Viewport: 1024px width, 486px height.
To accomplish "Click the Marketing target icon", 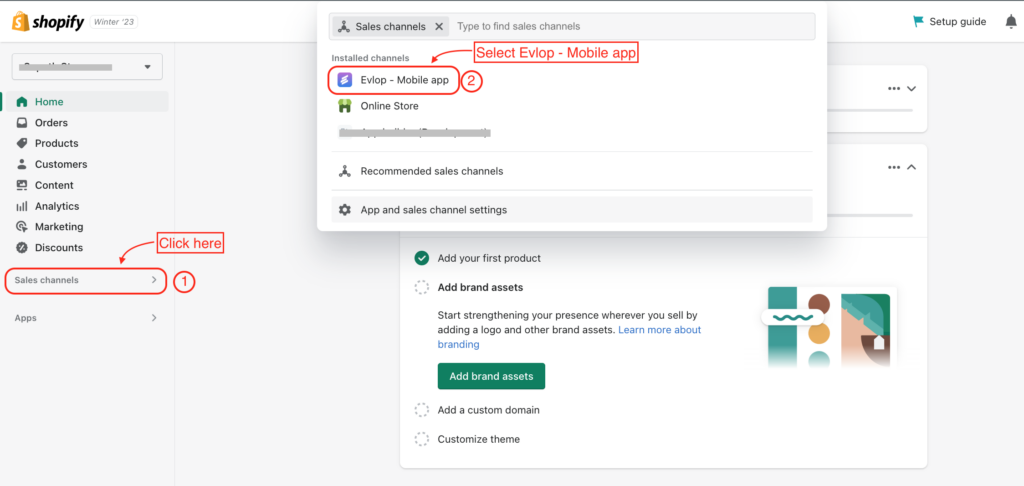I will click(x=22, y=227).
